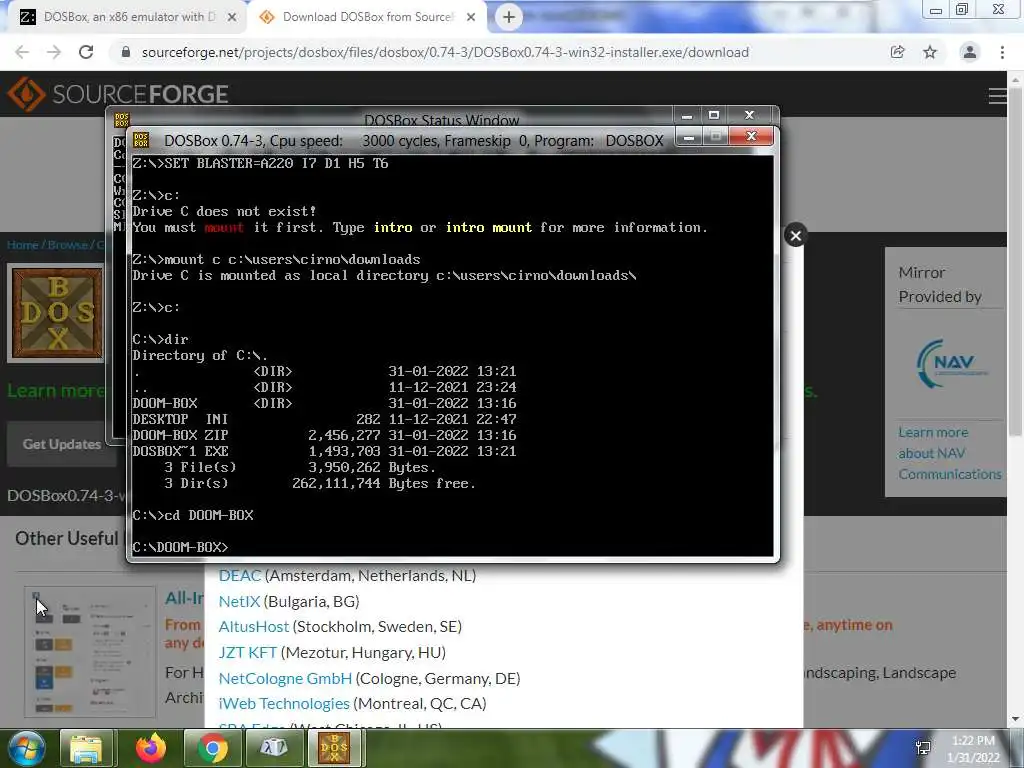Click the SourceForge logo

click(118, 94)
